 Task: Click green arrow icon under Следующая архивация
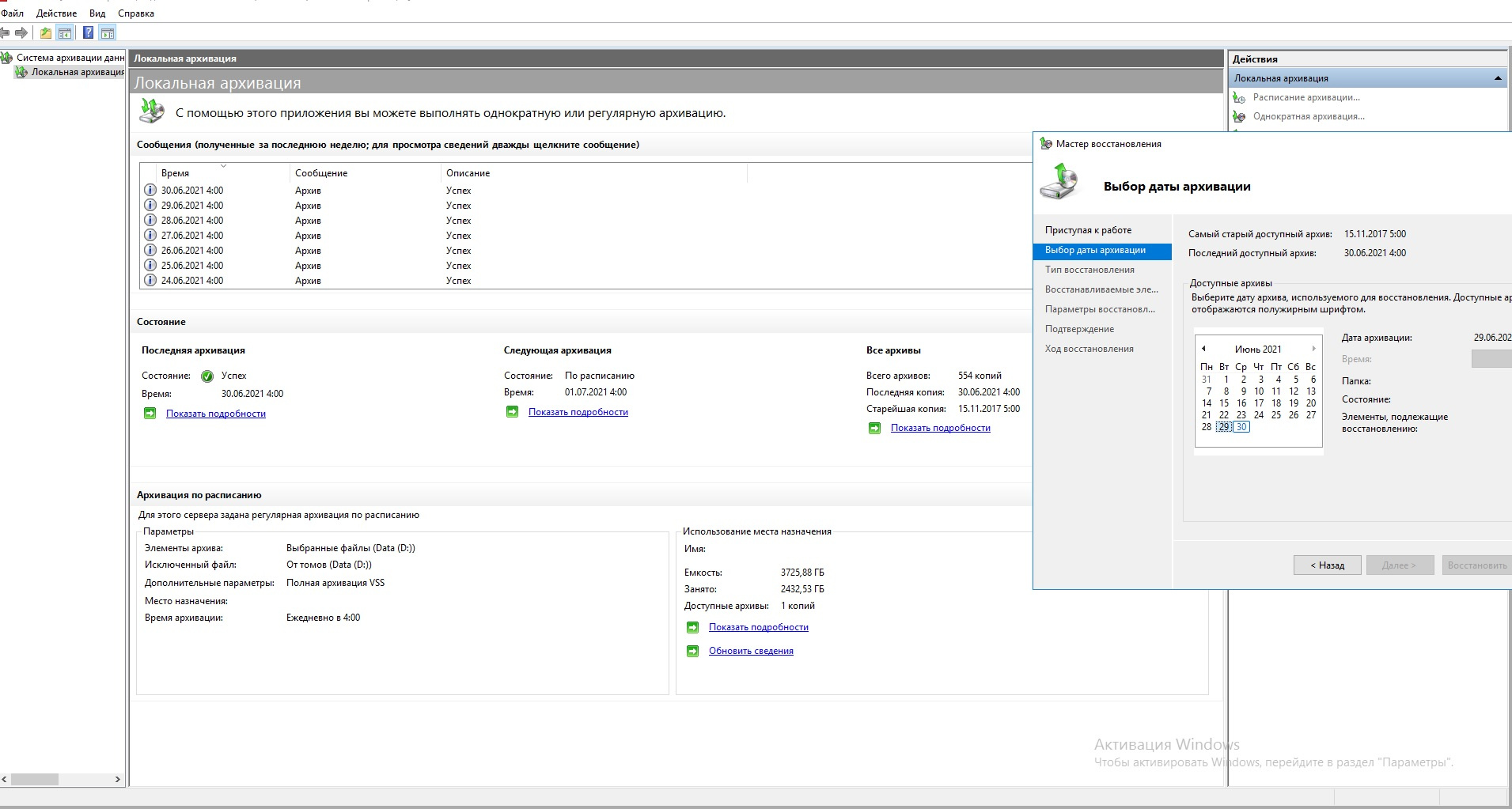click(x=513, y=411)
